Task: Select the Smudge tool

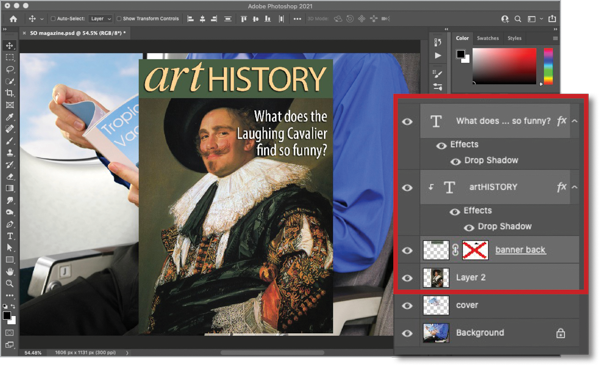Action: 10,200
